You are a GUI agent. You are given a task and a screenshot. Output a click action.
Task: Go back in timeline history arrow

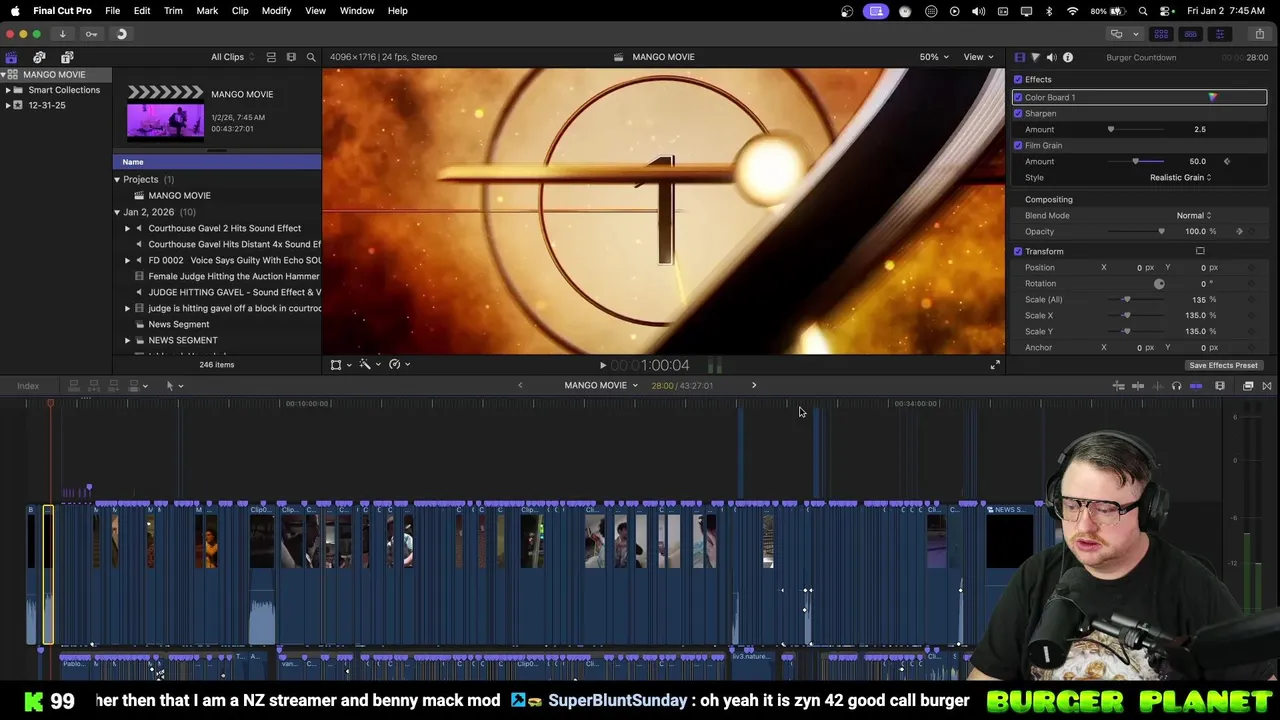[520, 385]
